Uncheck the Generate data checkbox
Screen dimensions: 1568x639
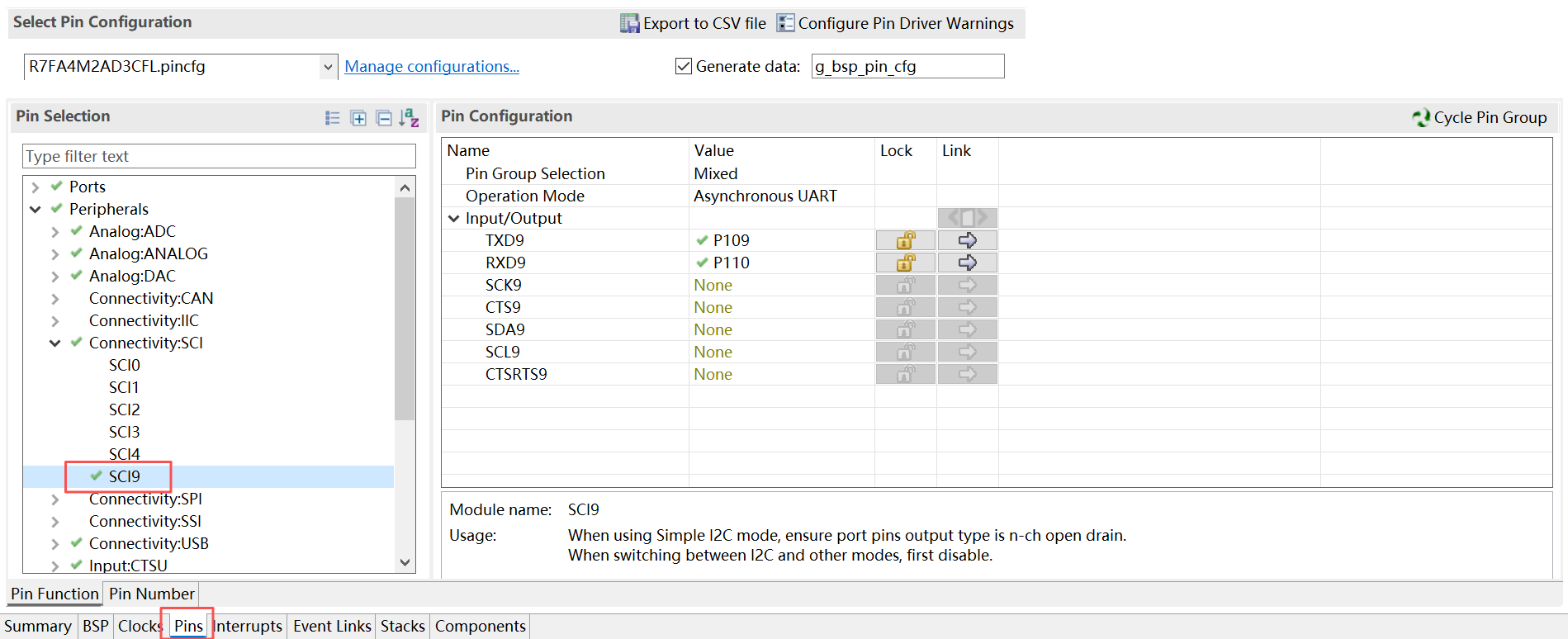(683, 66)
